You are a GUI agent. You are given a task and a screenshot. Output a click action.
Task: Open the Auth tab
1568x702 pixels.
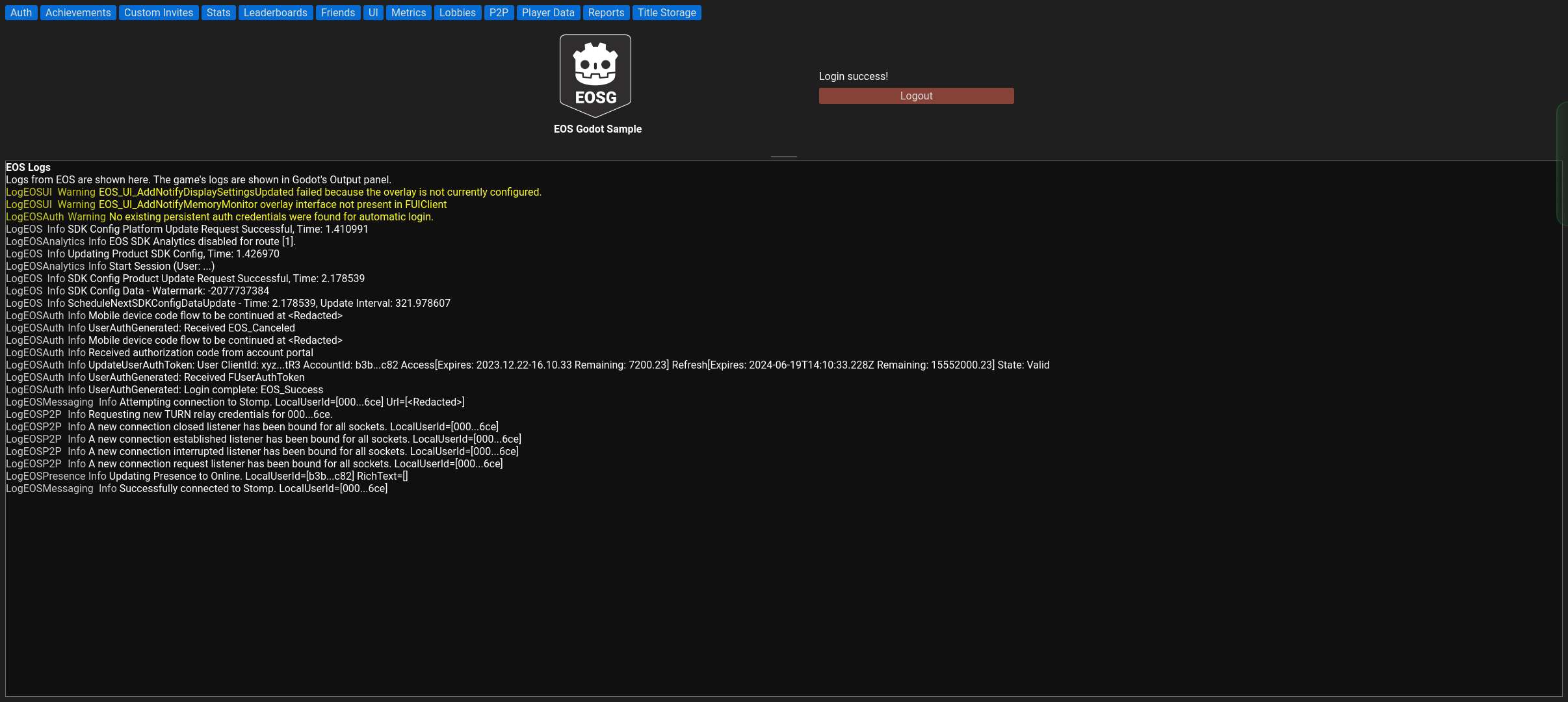(x=21, y=13)
